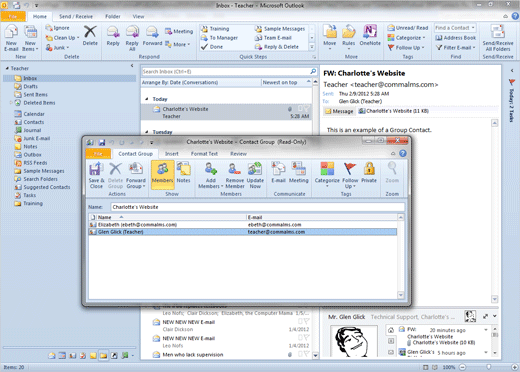Click Remove Member button
Viewport: 520px width, 372px height.
(x=235, y=175)
